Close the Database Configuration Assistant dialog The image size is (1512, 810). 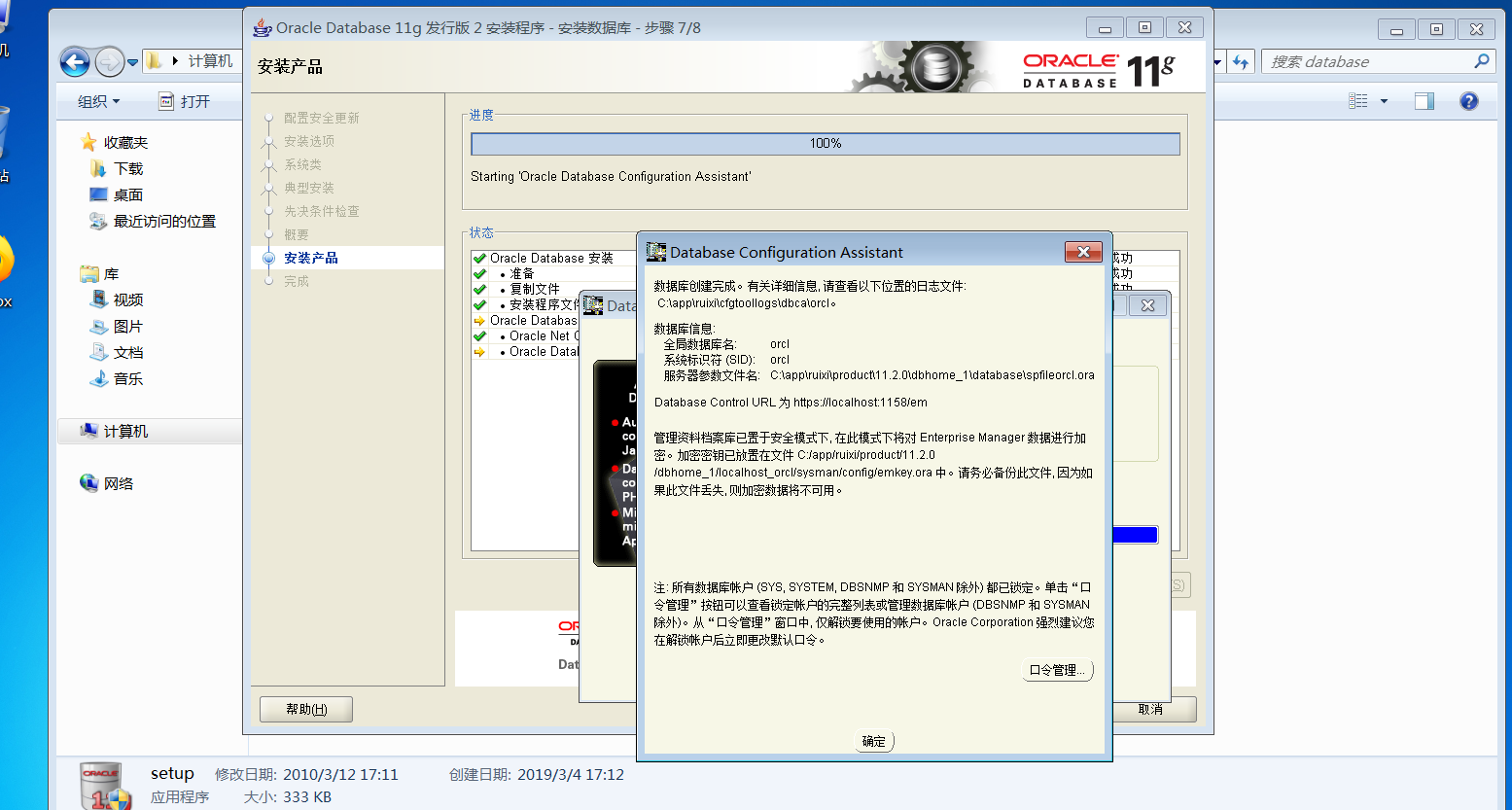tap(1083, 252)
